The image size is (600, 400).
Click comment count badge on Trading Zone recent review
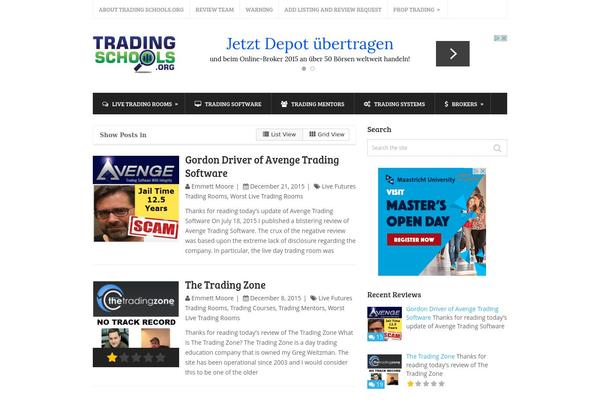tap(376, 384)
